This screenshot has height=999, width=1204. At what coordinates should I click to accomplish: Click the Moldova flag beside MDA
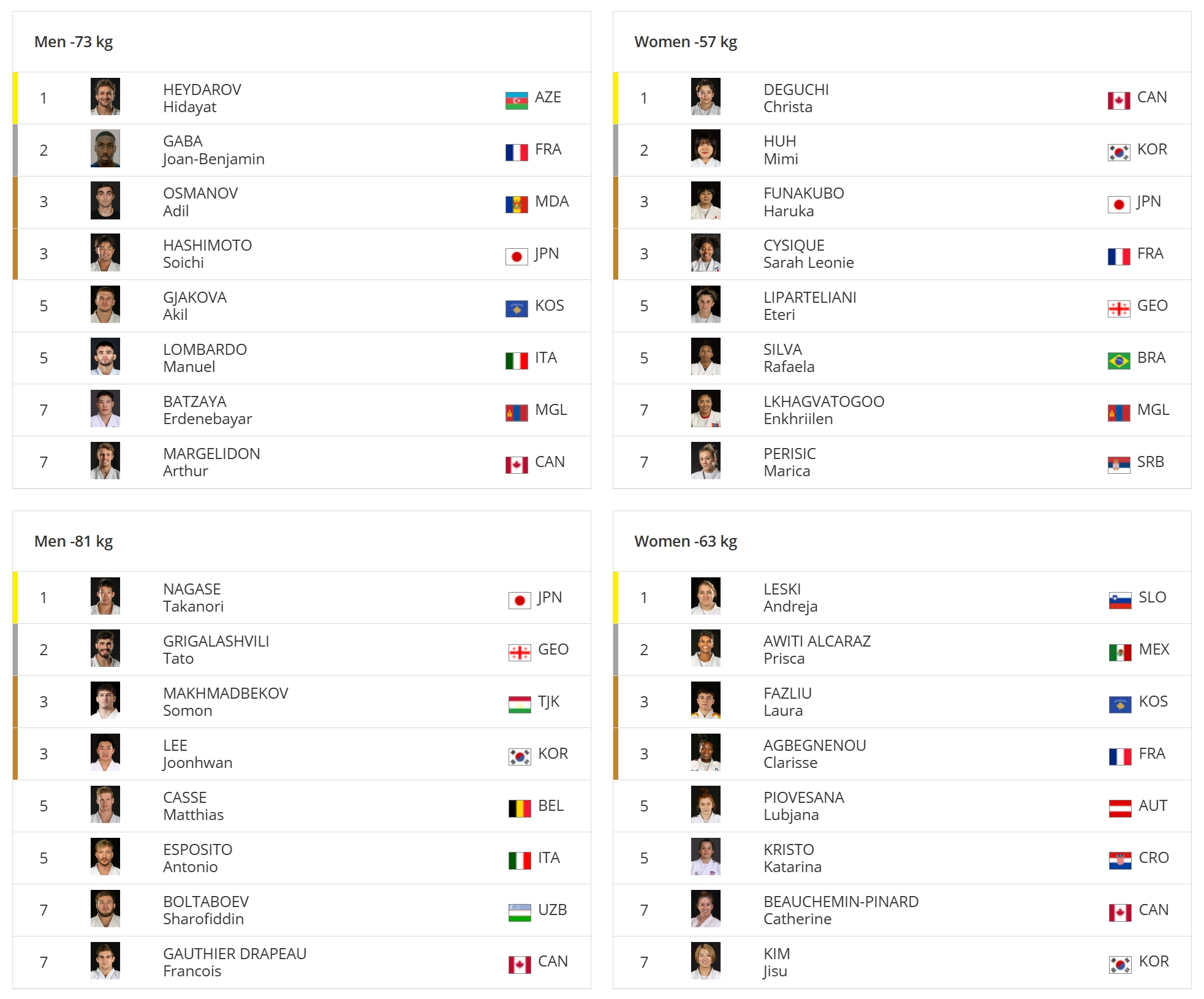tap(517, 204)
